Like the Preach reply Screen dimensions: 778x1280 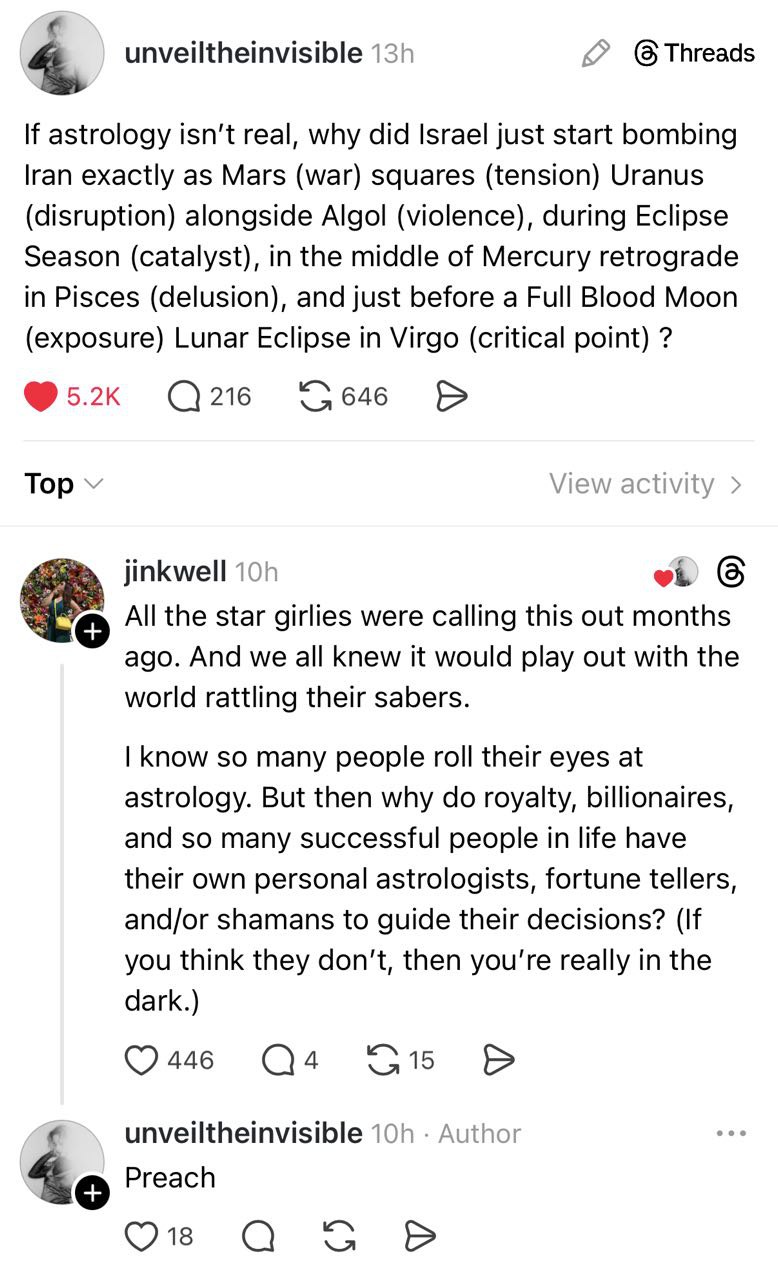141,1237
